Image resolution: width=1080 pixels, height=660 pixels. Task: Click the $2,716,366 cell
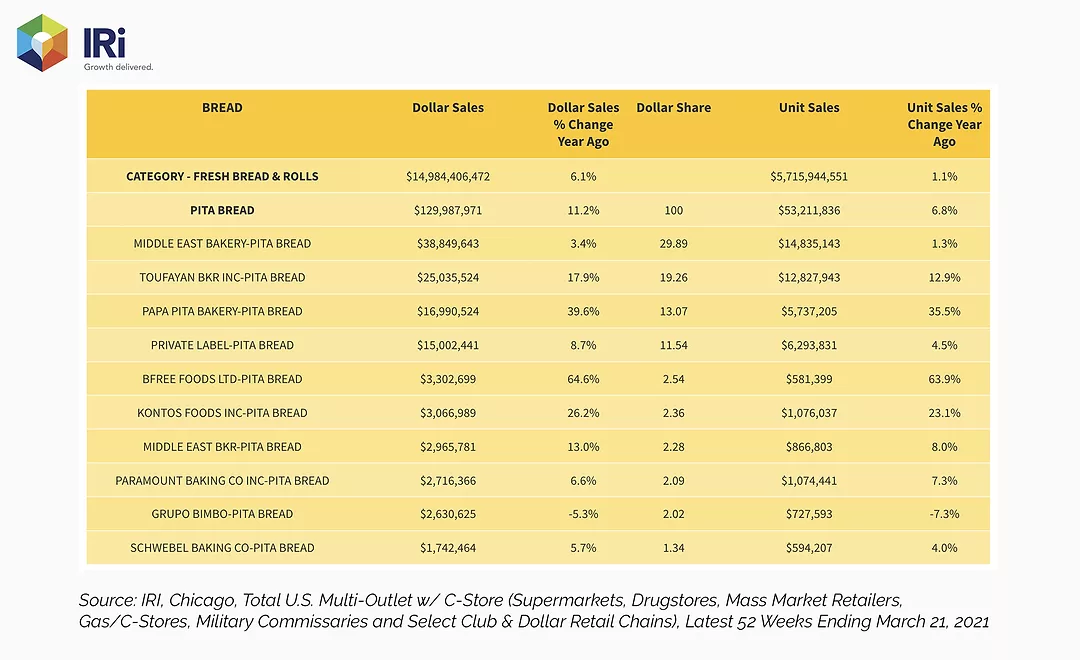point(448,480)
